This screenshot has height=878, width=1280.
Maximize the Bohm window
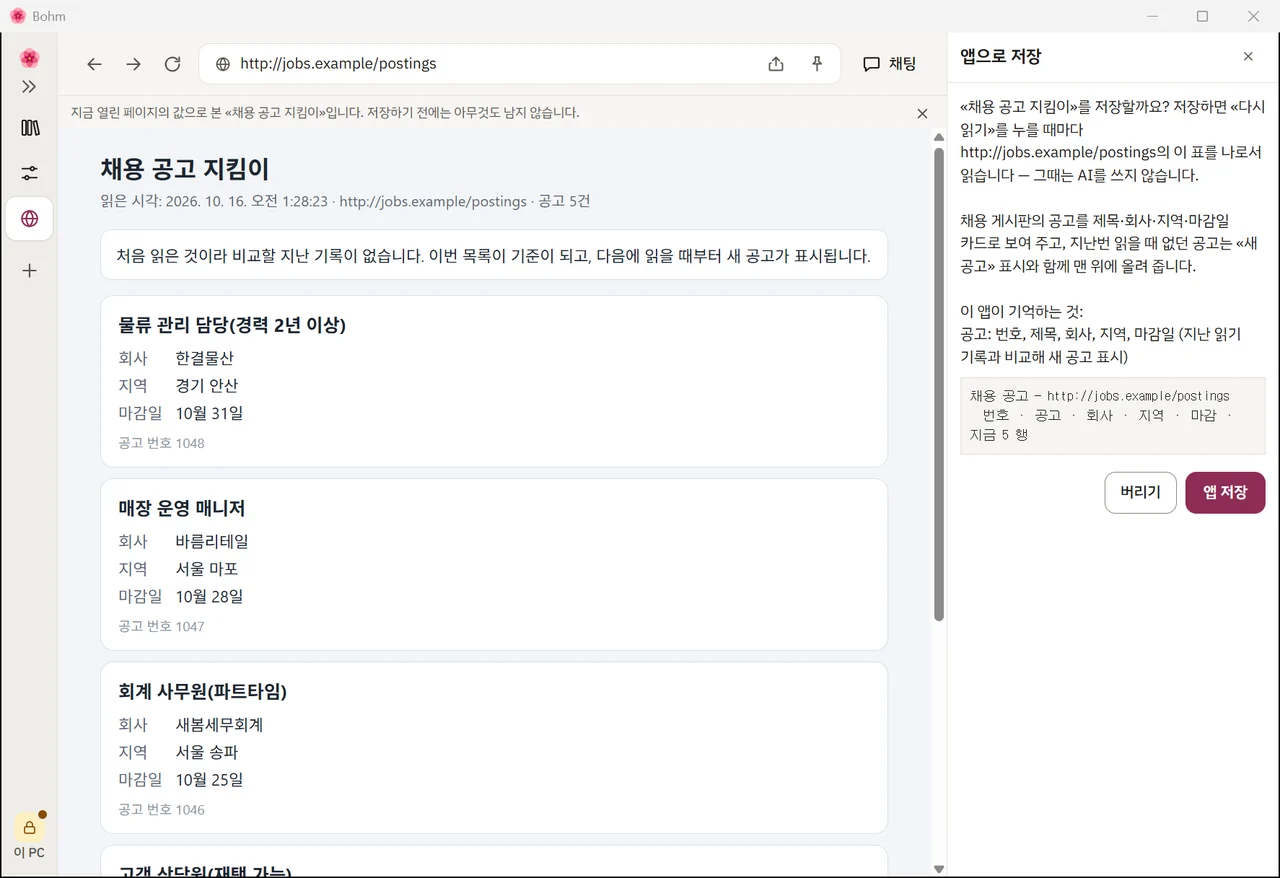point(1202,16)
